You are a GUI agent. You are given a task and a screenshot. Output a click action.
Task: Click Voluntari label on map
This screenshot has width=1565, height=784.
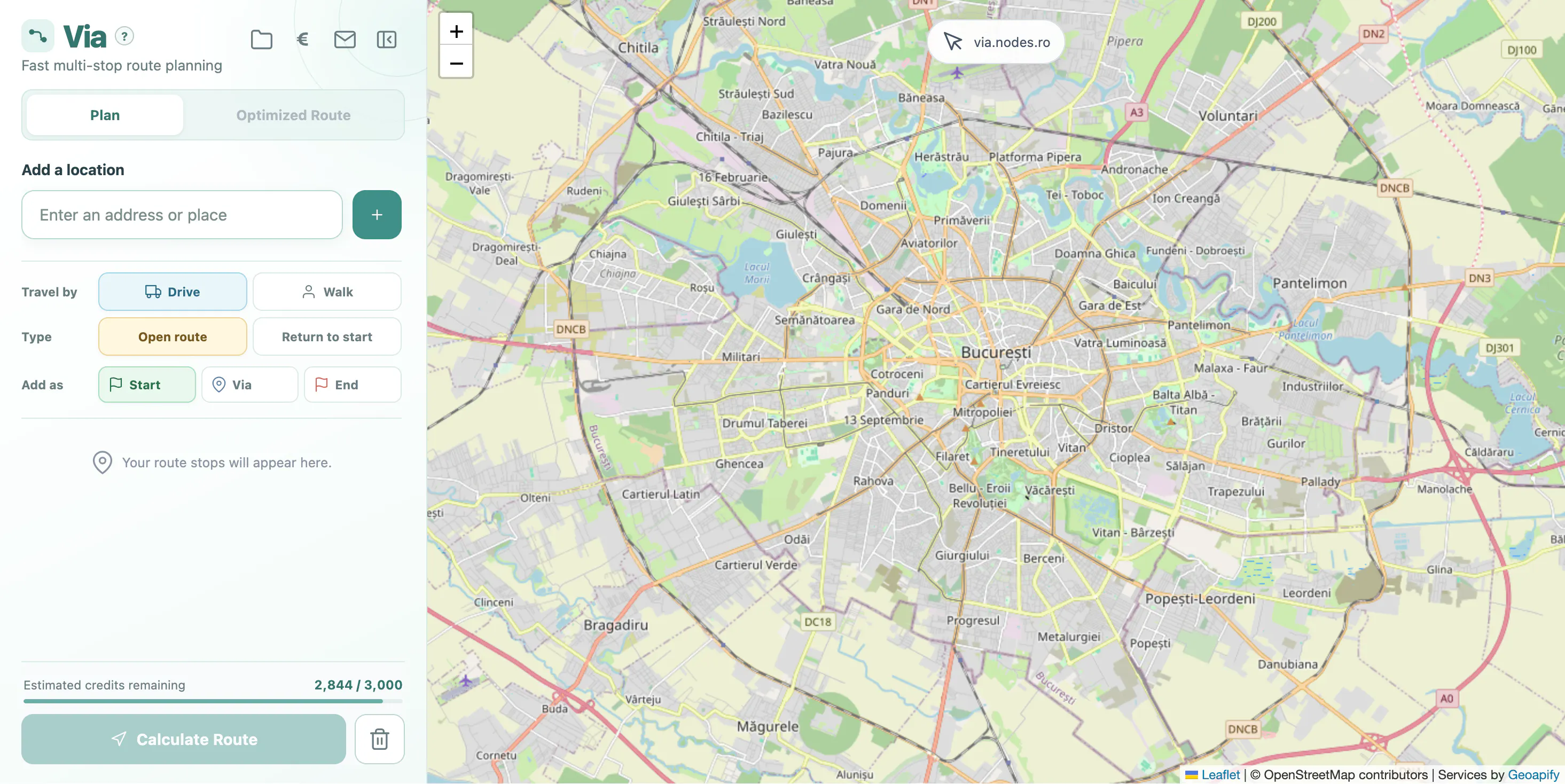[x=1227, y=115]
